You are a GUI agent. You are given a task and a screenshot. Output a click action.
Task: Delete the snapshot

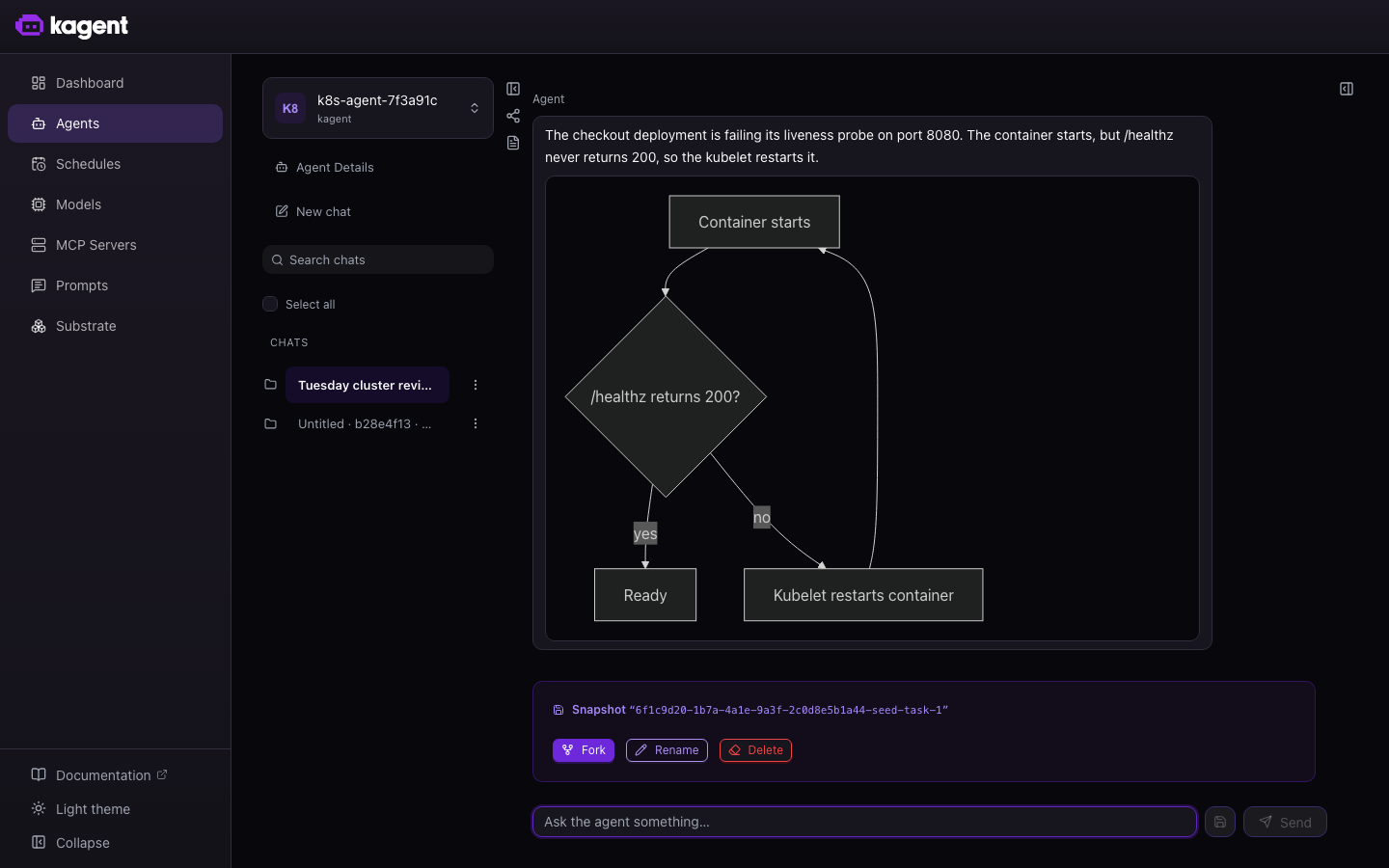click(x=755, y=750)
